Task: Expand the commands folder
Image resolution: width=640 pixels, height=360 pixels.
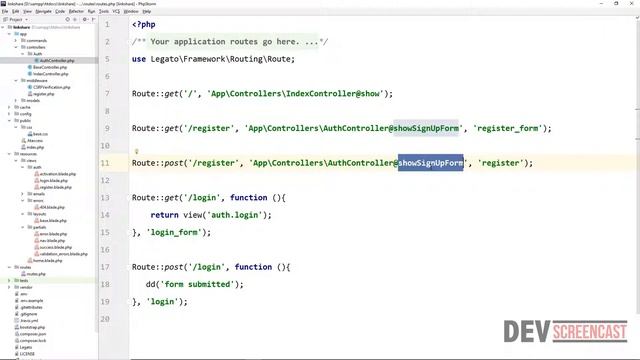Action: [16, 40]
